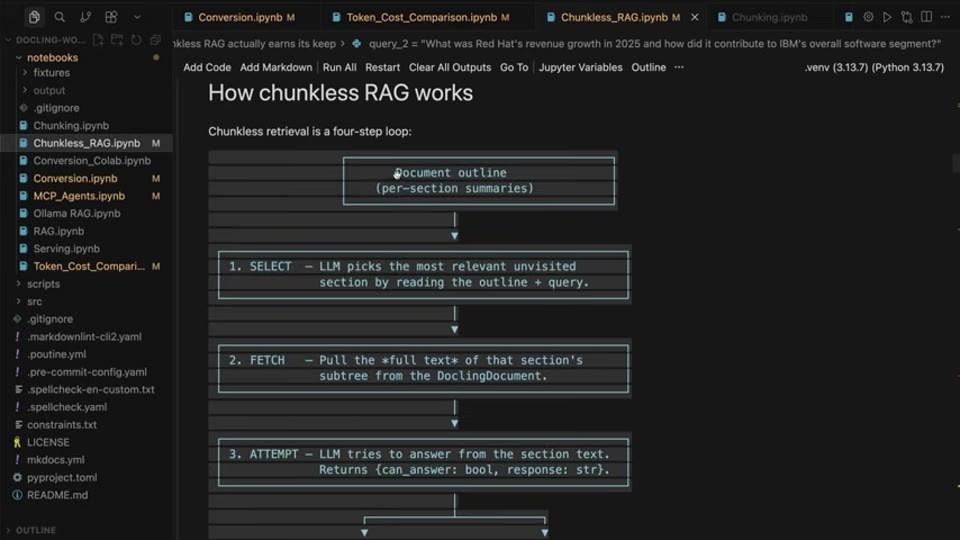Click the Split Editor icon

pos(926,17)
